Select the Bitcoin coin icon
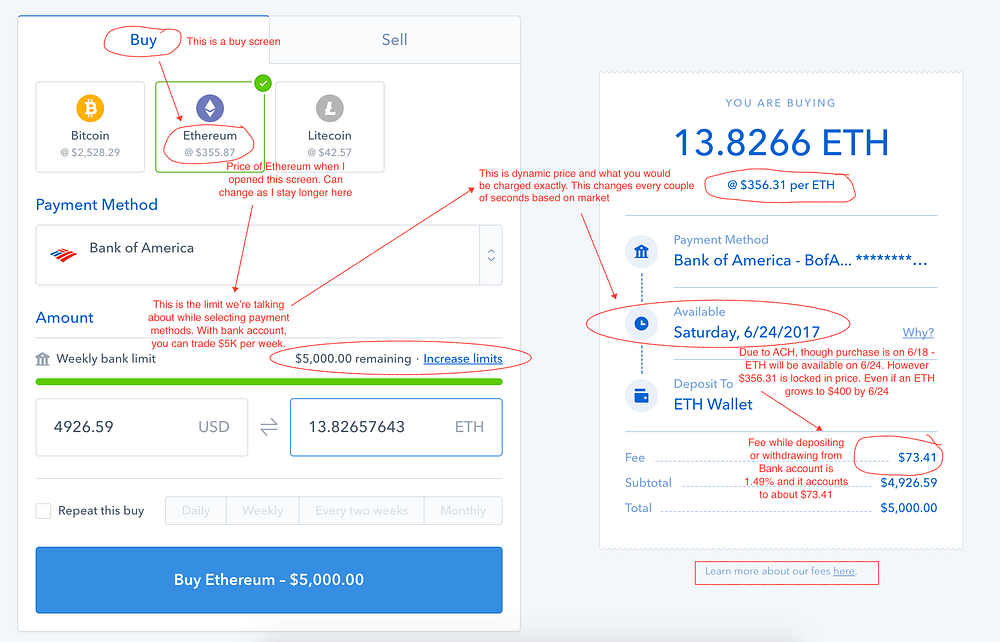This screenshot has height=642, width=1000. tap(90, 108)
